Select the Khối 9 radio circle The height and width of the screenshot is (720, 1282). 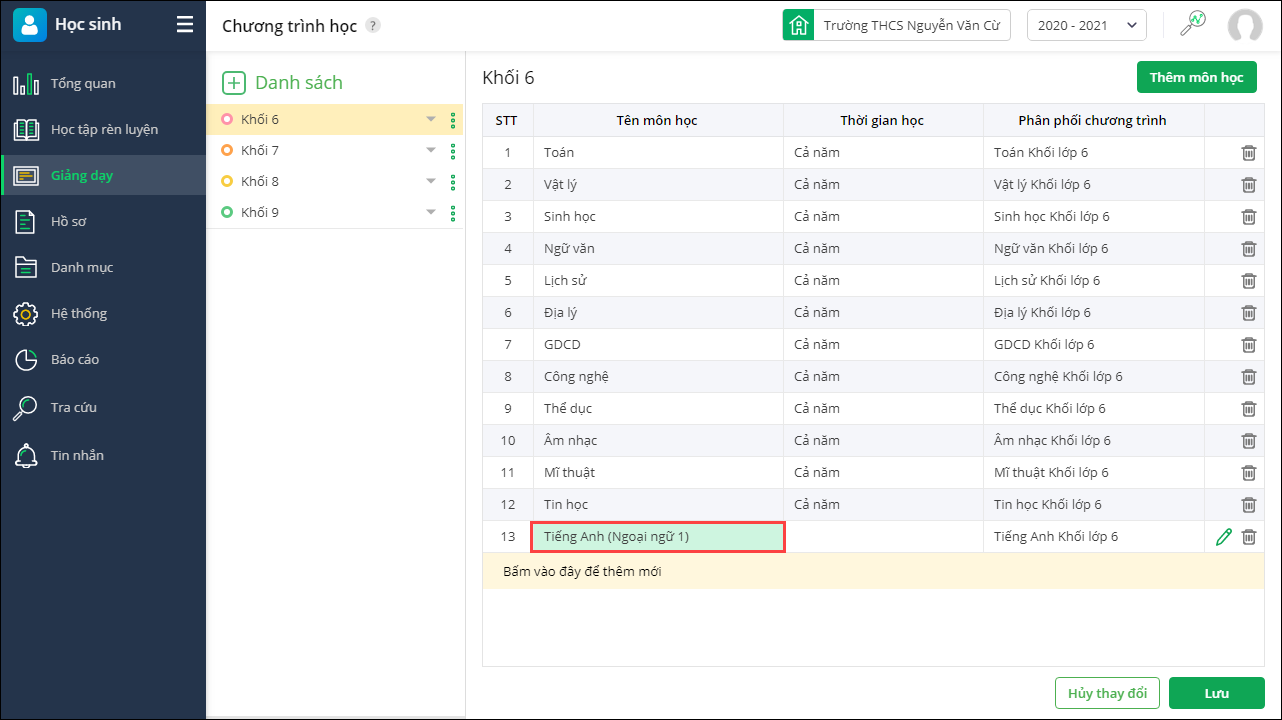click(227, 212)
